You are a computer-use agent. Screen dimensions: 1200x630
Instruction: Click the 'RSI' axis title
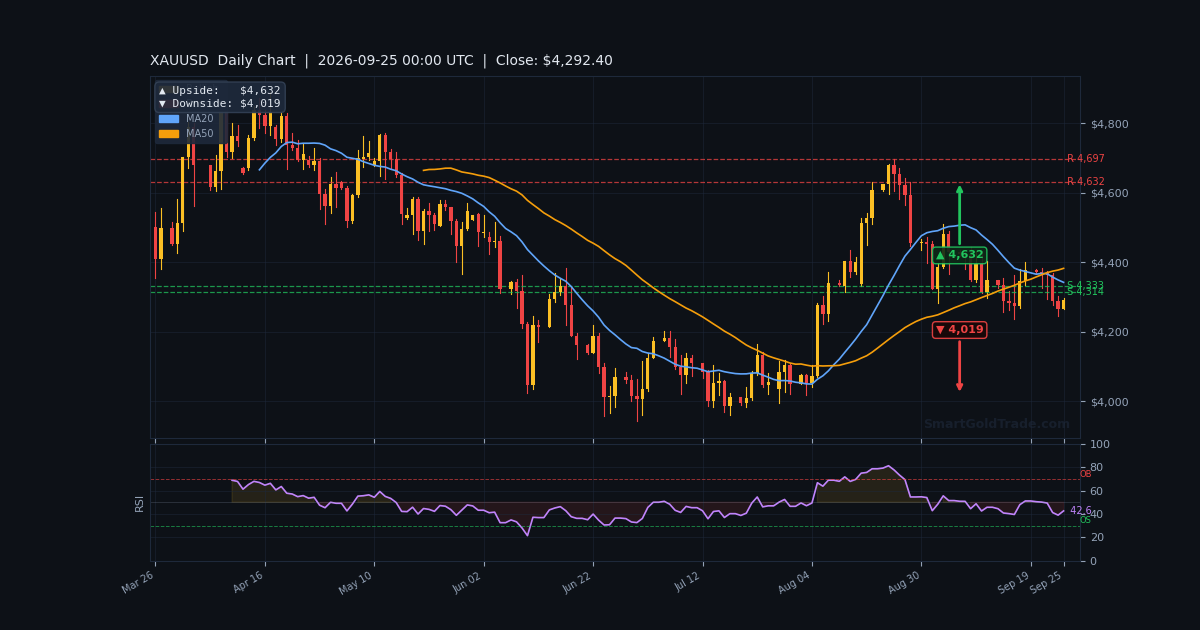coord(140,503)
